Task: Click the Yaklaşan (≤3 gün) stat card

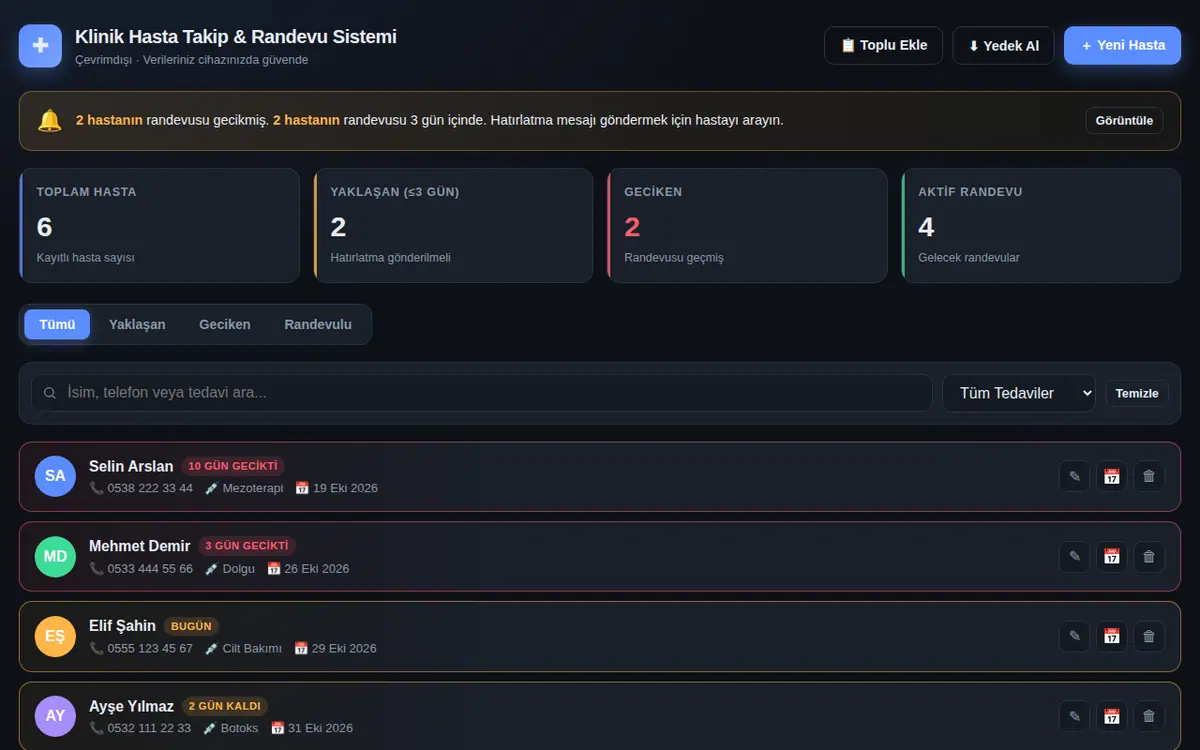Action: click(x=453, y=225)
